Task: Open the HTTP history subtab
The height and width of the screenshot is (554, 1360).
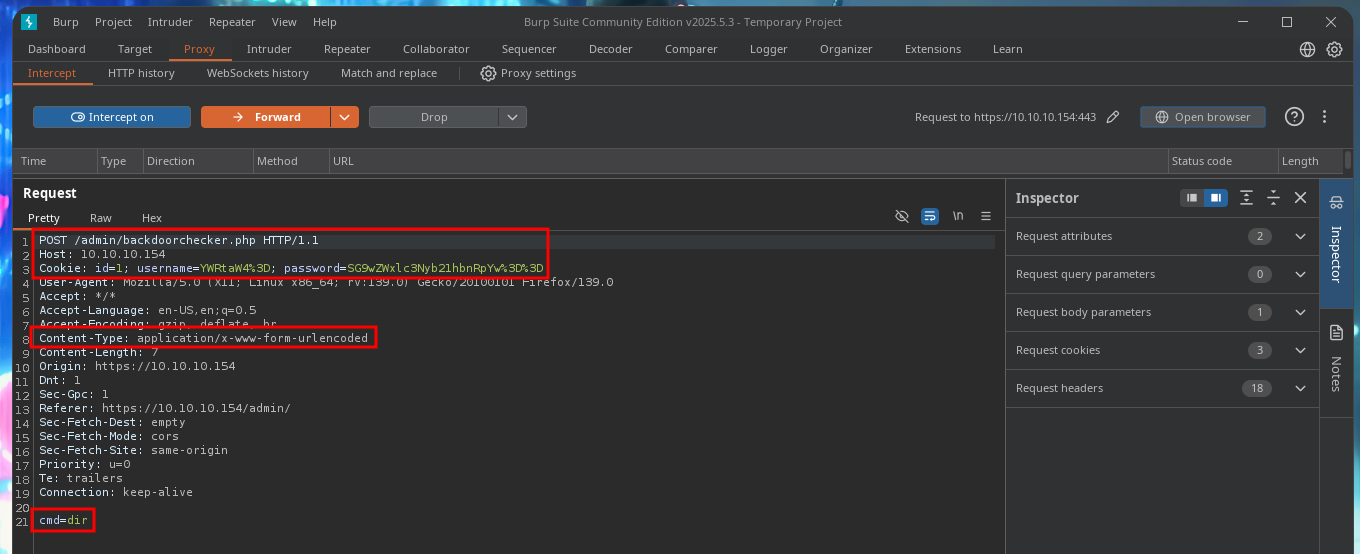Action: coord(141,73)
